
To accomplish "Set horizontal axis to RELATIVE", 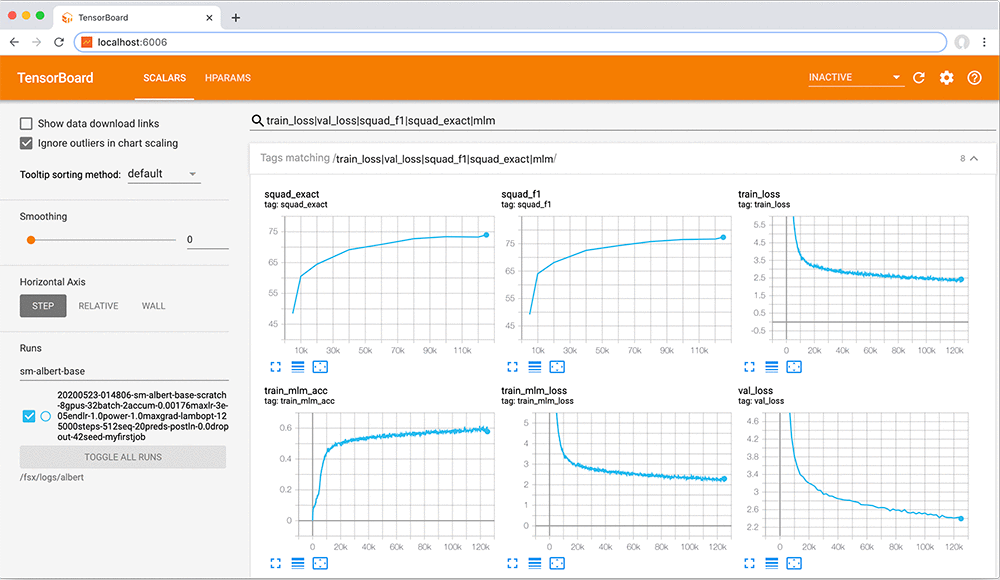I will 98,306.
